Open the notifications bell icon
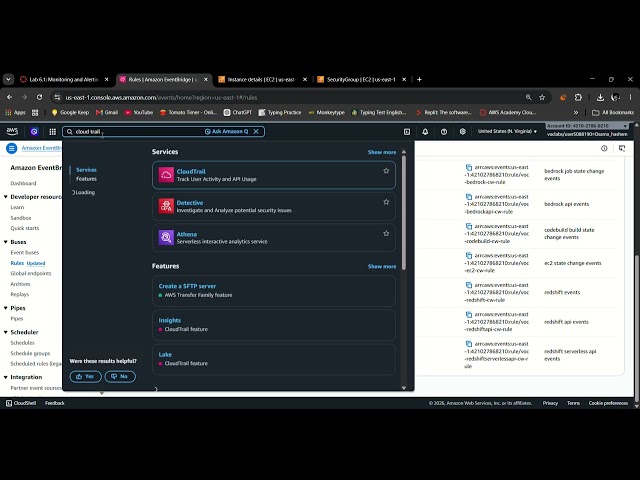The image size is (640, 480). point(425,131)
